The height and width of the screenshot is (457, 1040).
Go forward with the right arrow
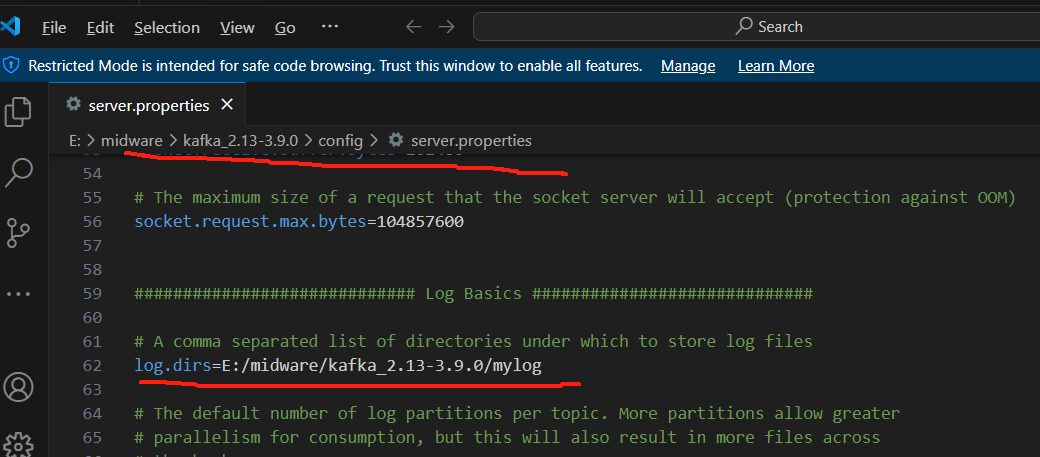[x=447, y=27]
